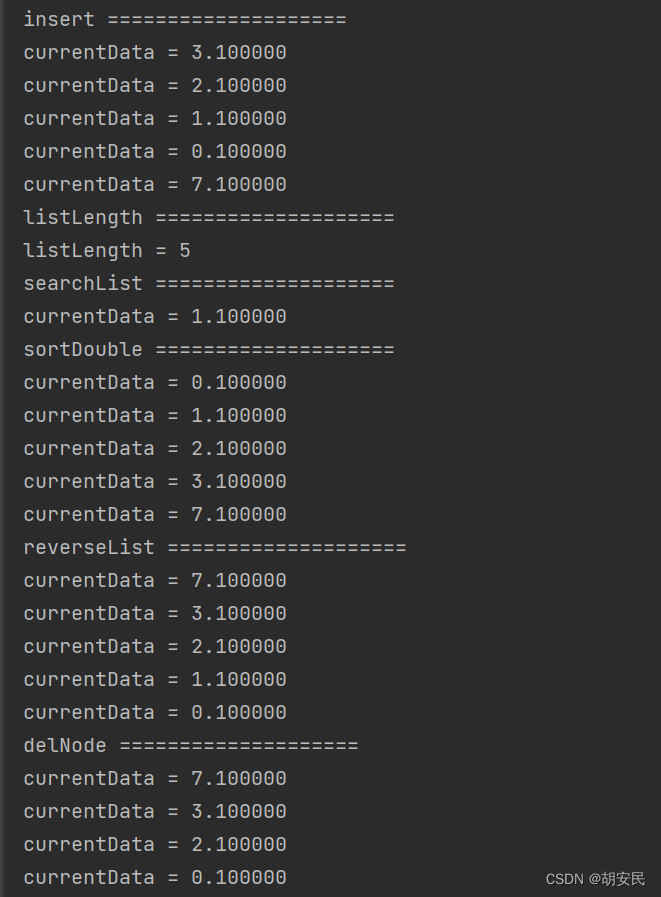This screenshot has height=897, width=661.
Task: Click the 'listLength = 5' output line
Action: pyautogui.click(x=107, y=250)
